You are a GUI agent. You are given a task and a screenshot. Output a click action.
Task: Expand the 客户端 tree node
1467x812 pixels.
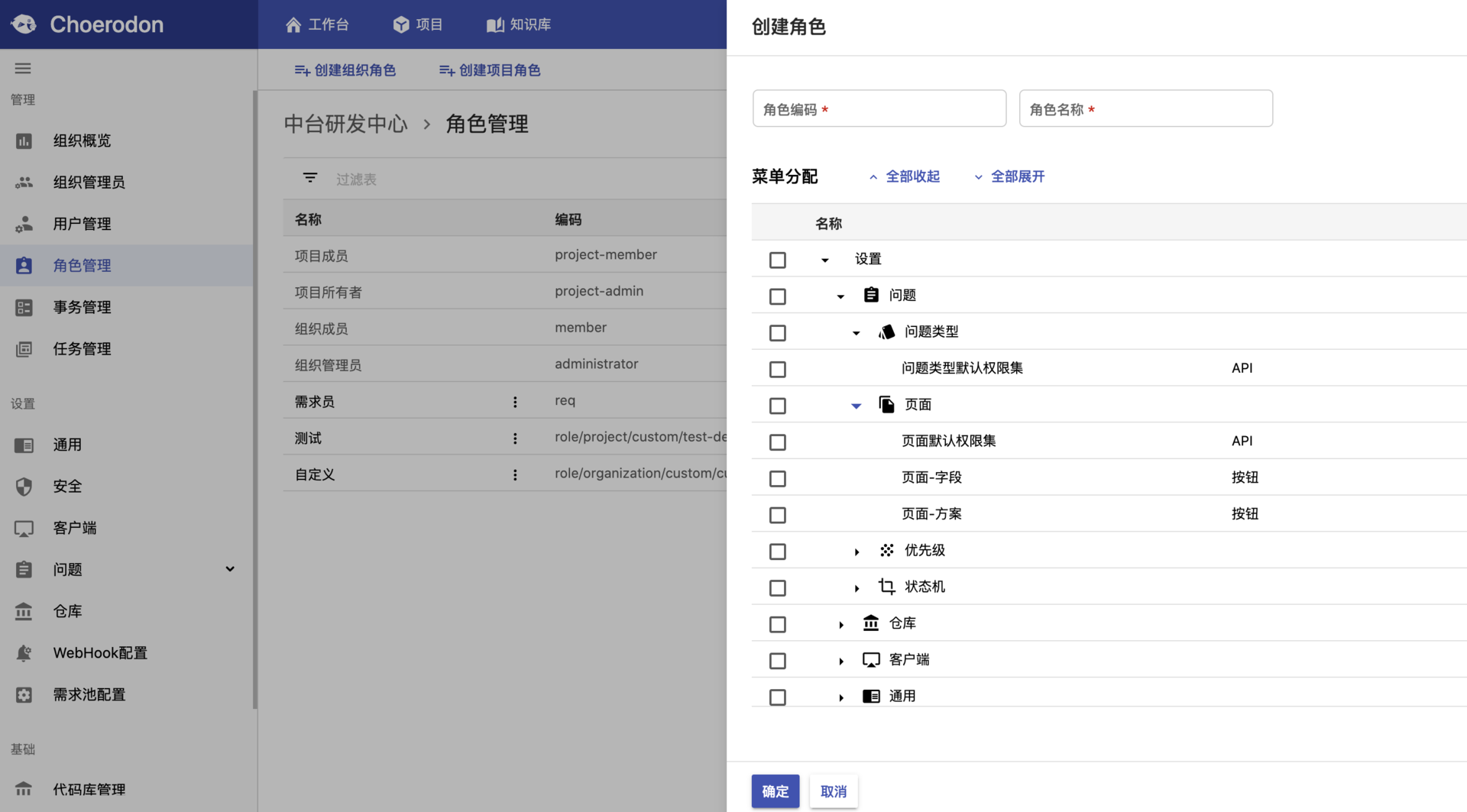pyautogui.click(x=841, y=662)
